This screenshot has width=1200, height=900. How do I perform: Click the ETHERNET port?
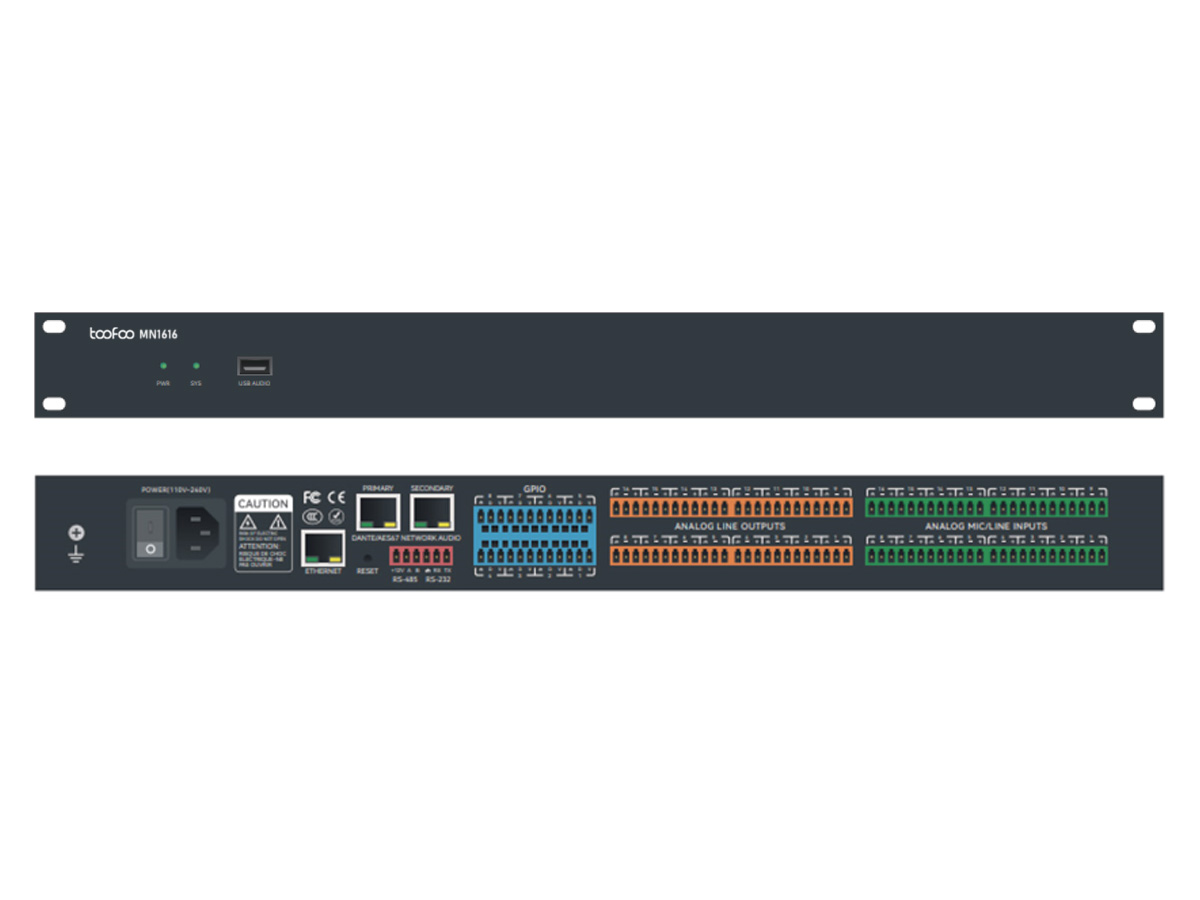pos(323,548)
